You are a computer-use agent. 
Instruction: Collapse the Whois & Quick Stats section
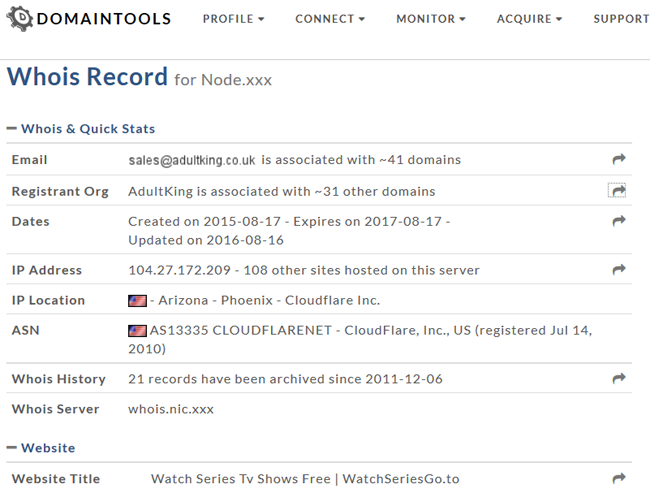pyautogui.click(x=12, y=129)
